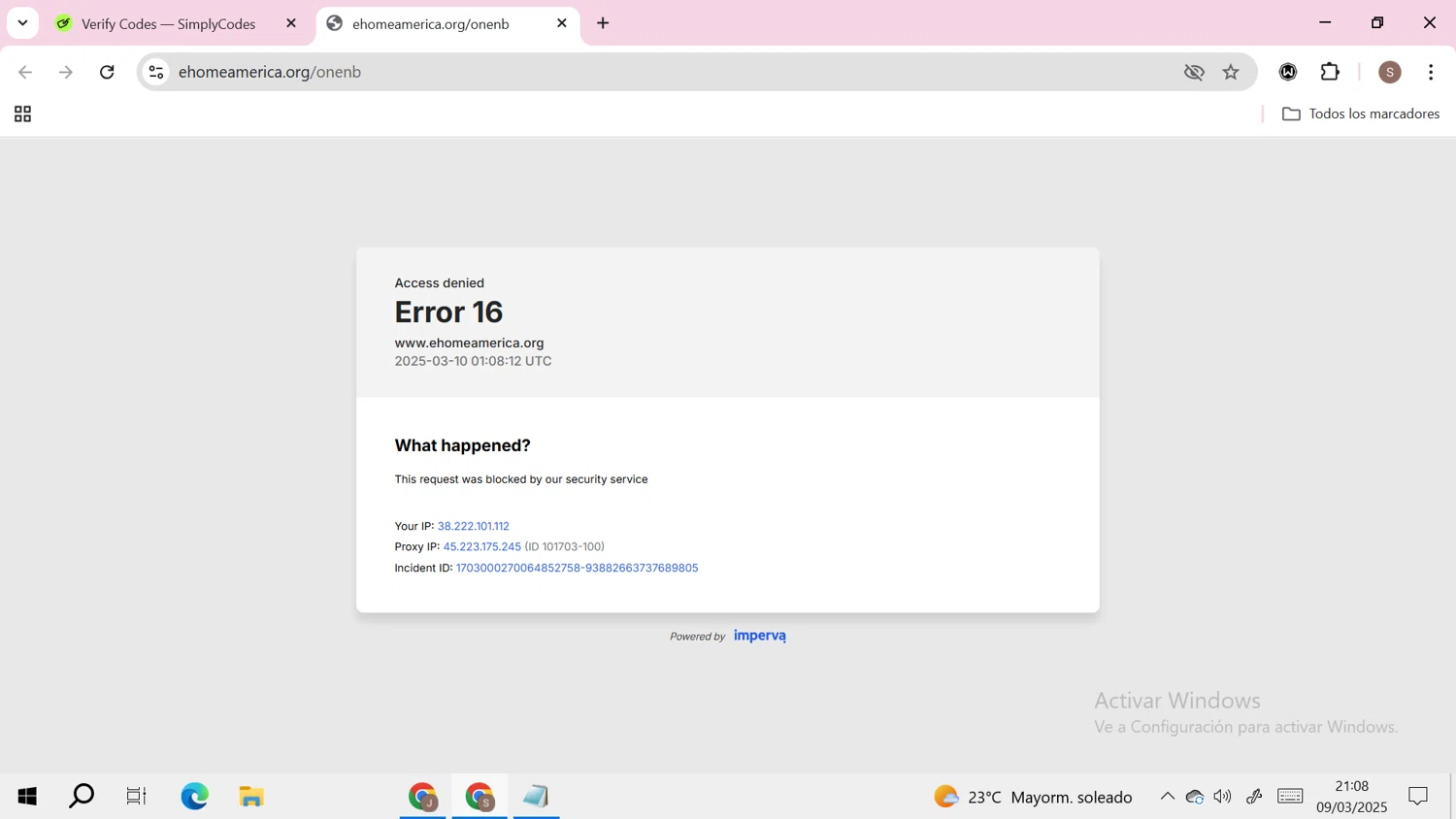Screen dimensions: 1456x819
Task: Open the Chrome profile avatar
Action: coord(1390,72)
